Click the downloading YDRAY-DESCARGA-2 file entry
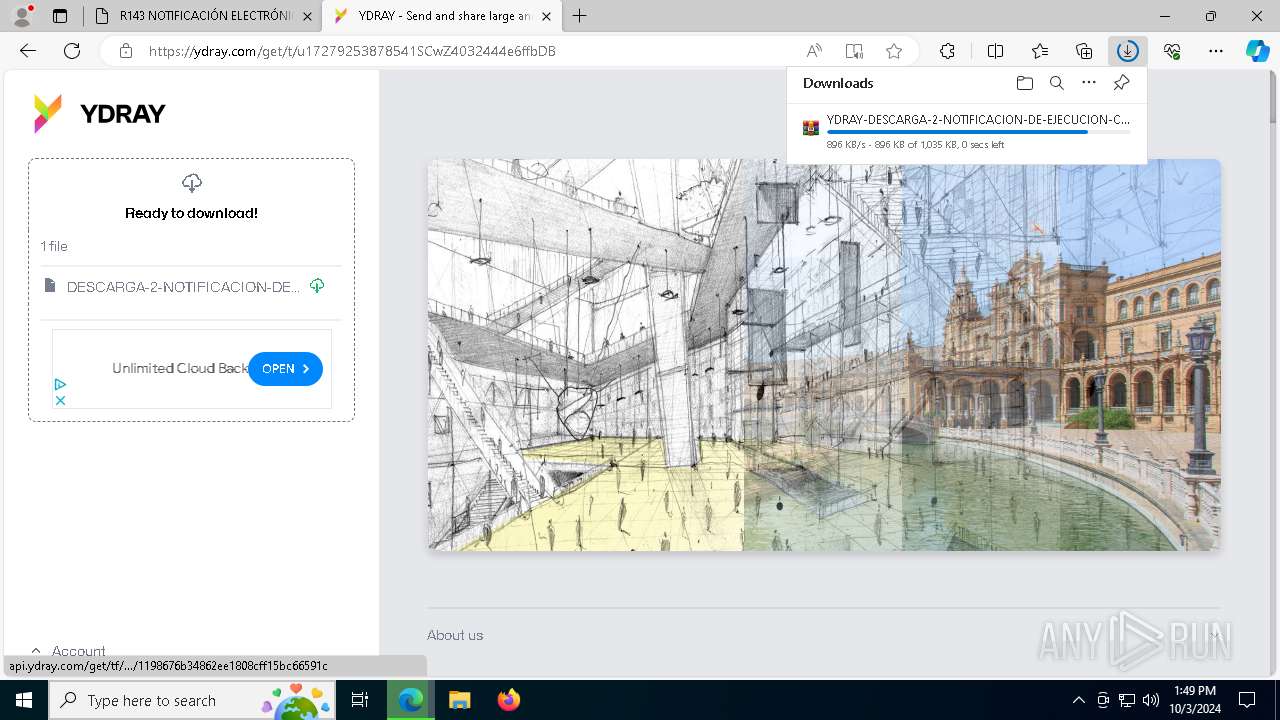The image size is (1280, 720). click(x=967, y=131)
